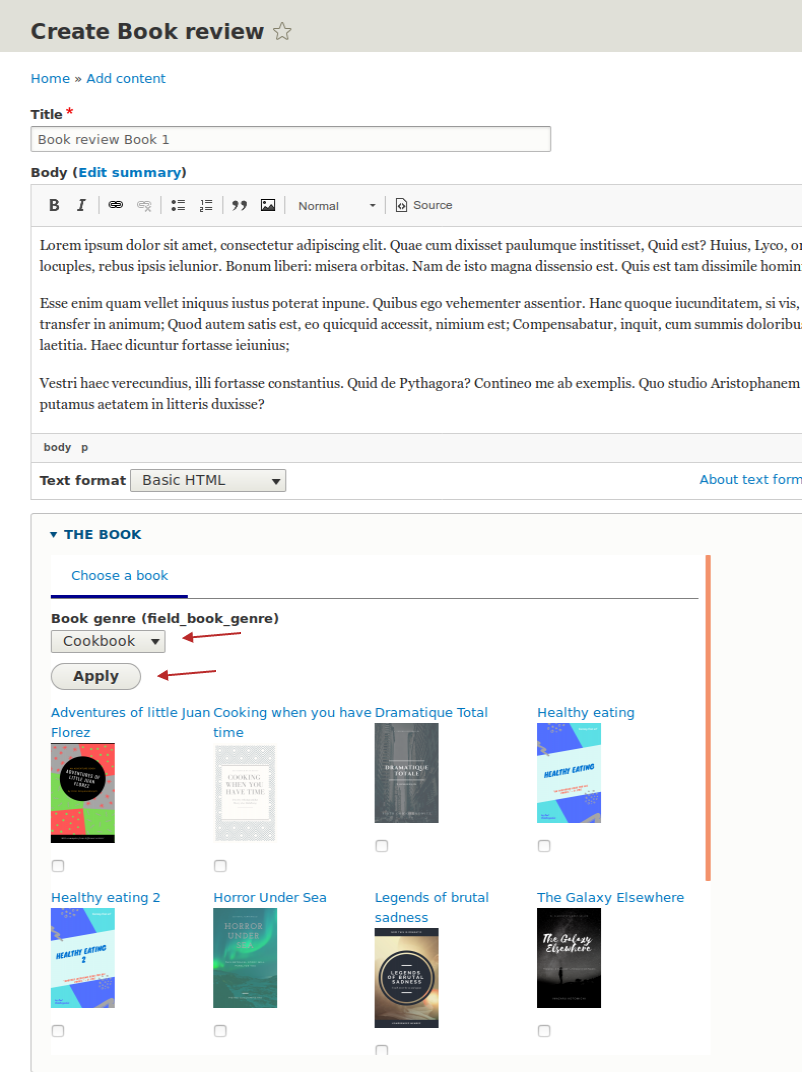802x1072 pixels.
Task: Click the unlink icon
Action: [x=144, y=205]
